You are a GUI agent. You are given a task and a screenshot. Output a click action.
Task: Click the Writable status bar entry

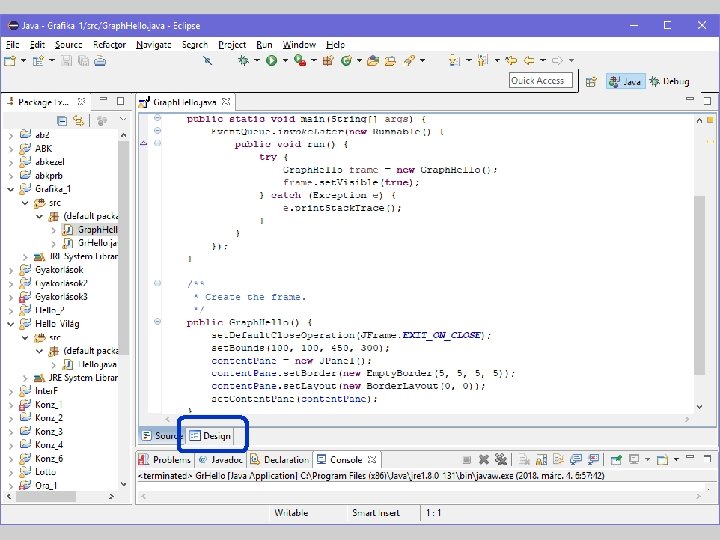[291, 513]
